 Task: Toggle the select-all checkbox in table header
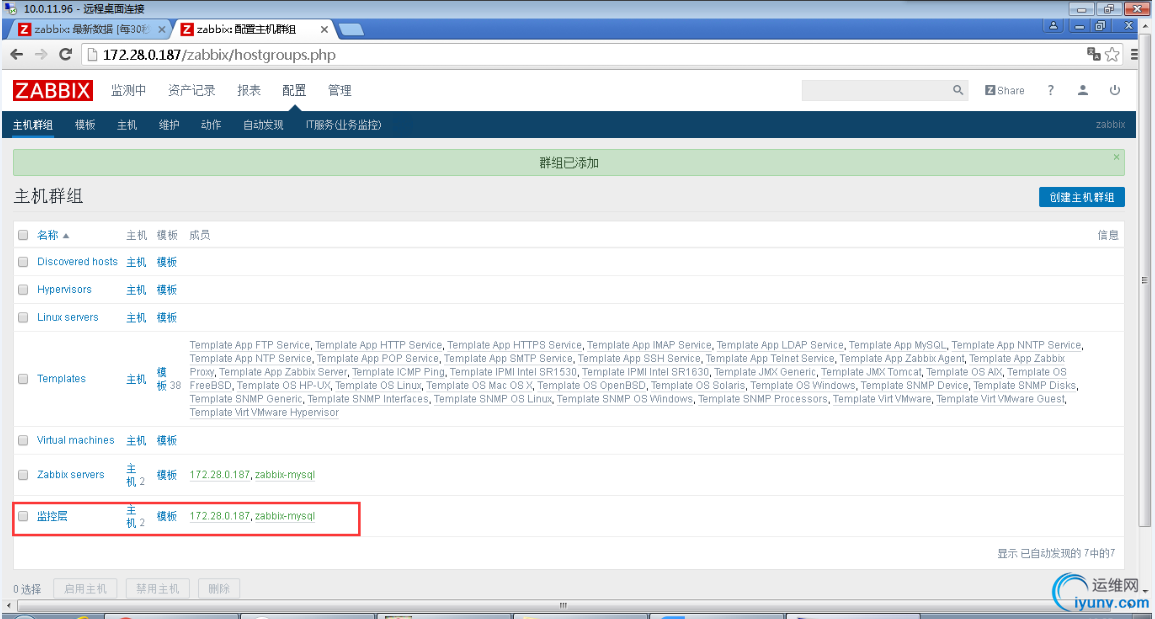click(23, 235)
